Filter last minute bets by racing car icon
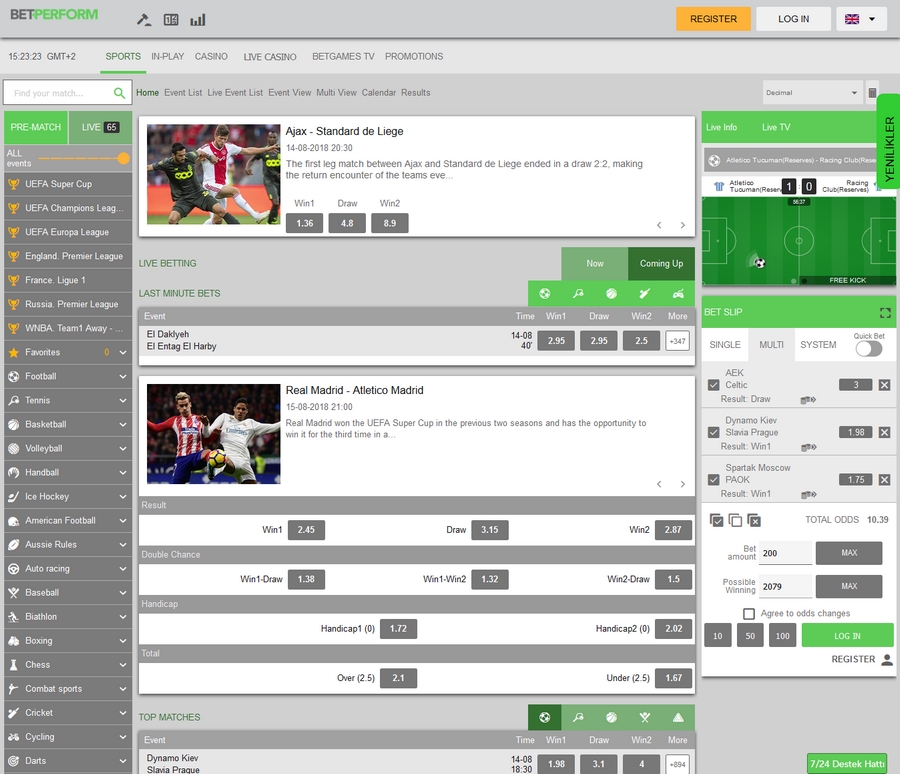This screenshot has height=774, width=900. point(678,293)
